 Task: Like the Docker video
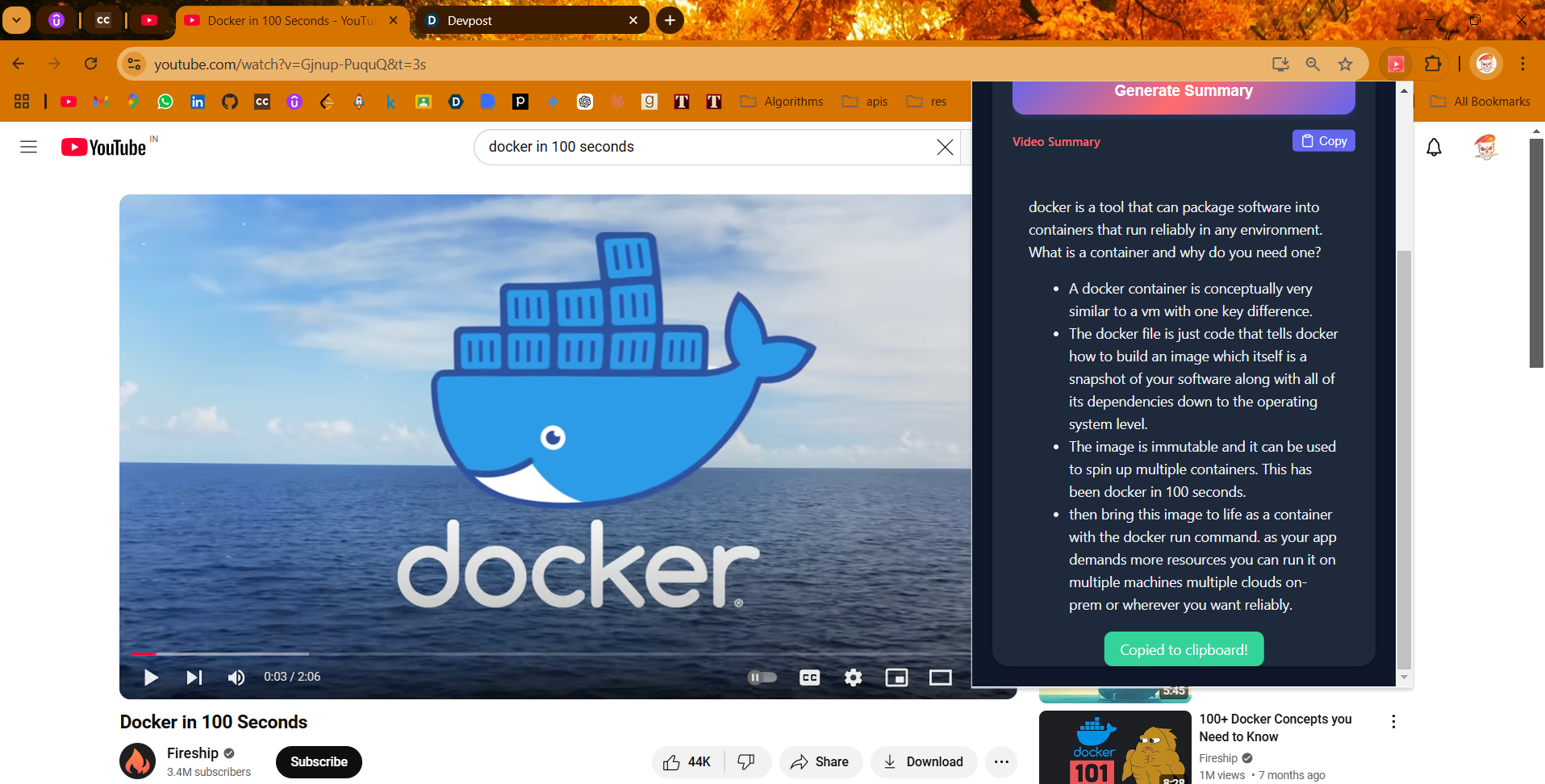point(687,762)
